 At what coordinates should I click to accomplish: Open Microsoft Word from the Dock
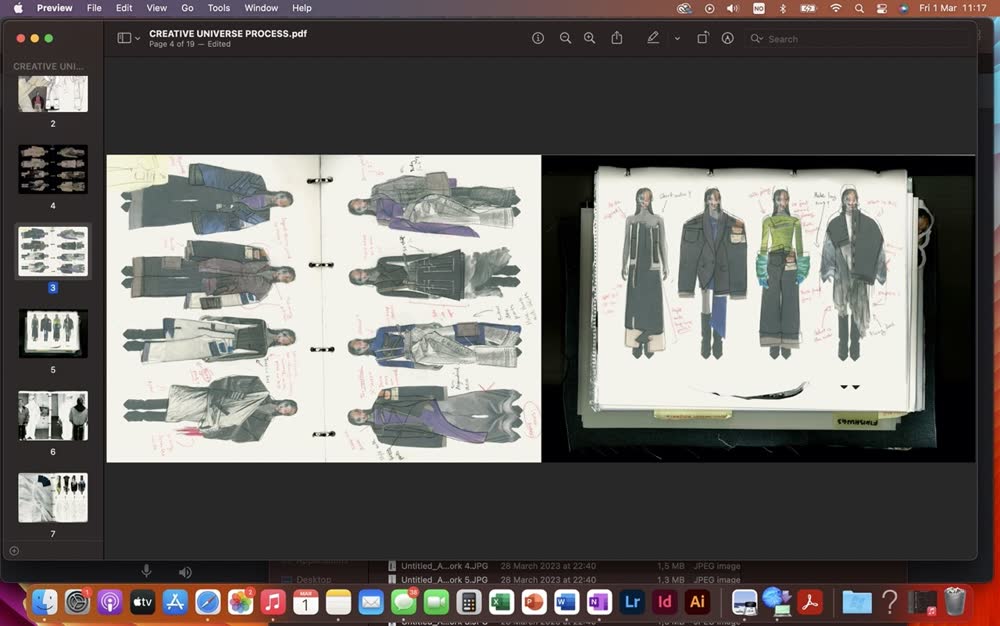pyautogui.click(x=566, y=602)
